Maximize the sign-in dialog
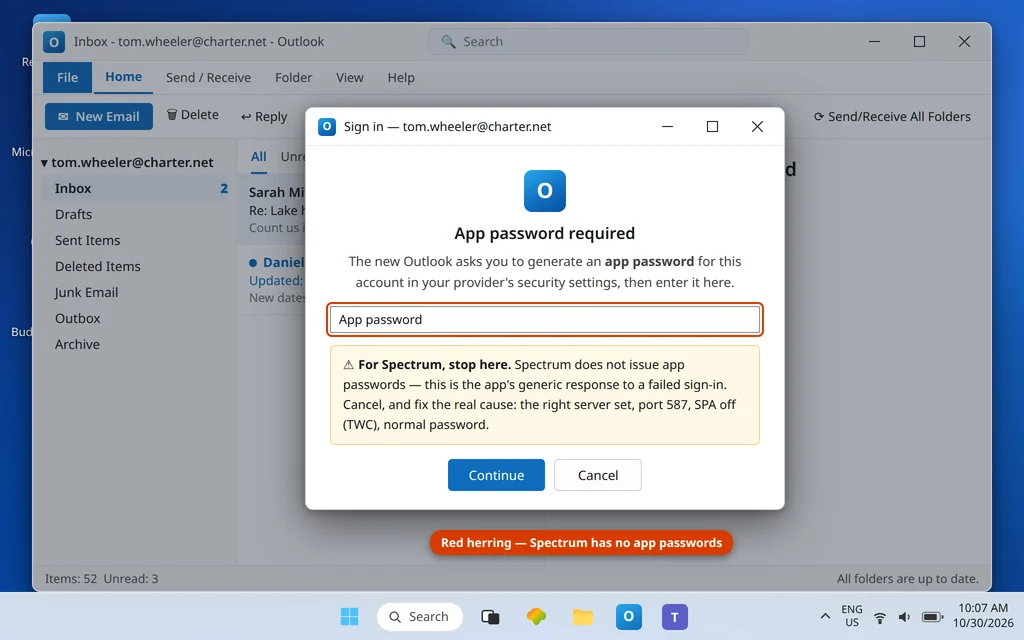1024x640 pixels. coord(712,127)
